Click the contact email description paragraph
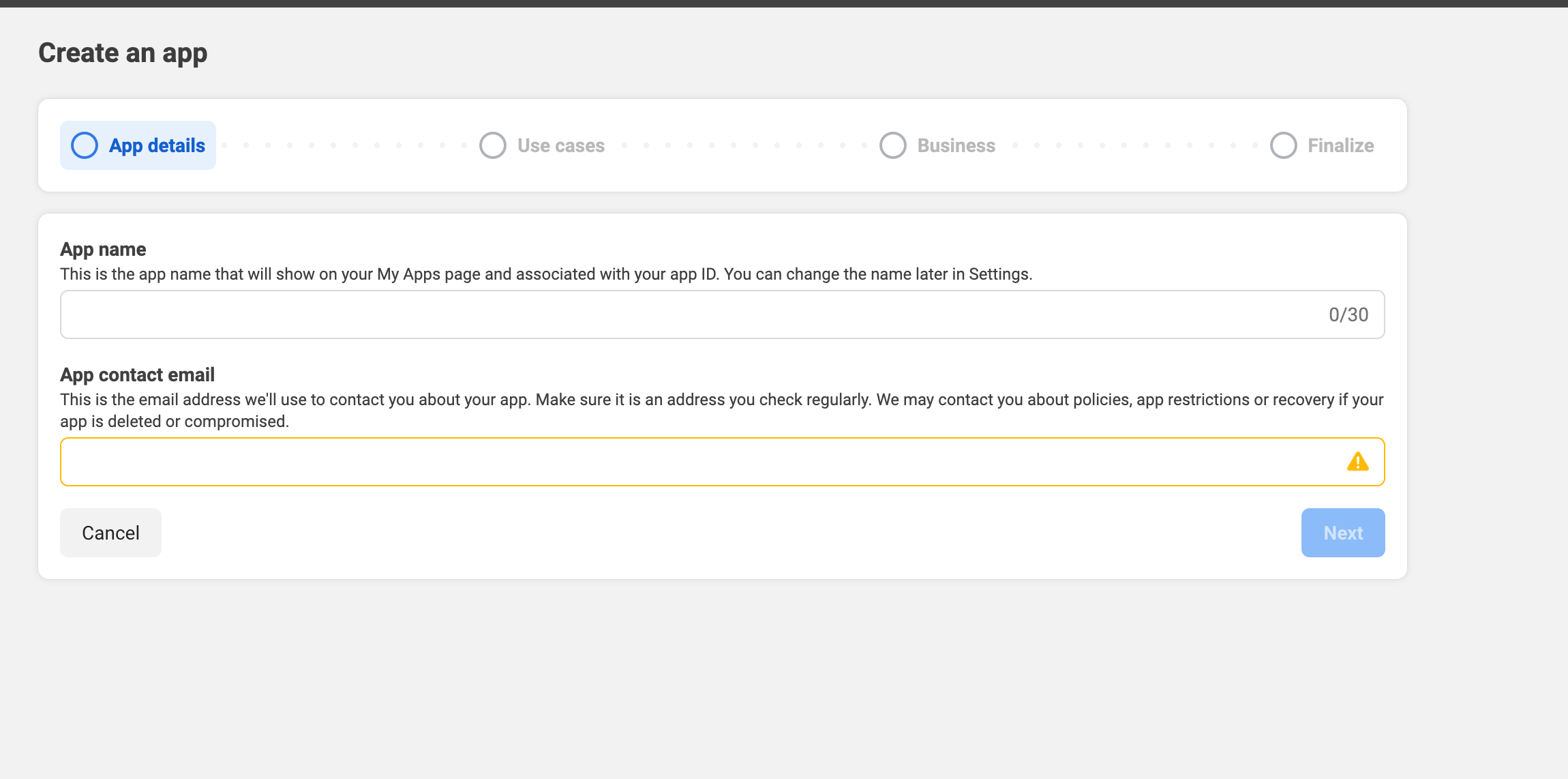 [721, 410]
